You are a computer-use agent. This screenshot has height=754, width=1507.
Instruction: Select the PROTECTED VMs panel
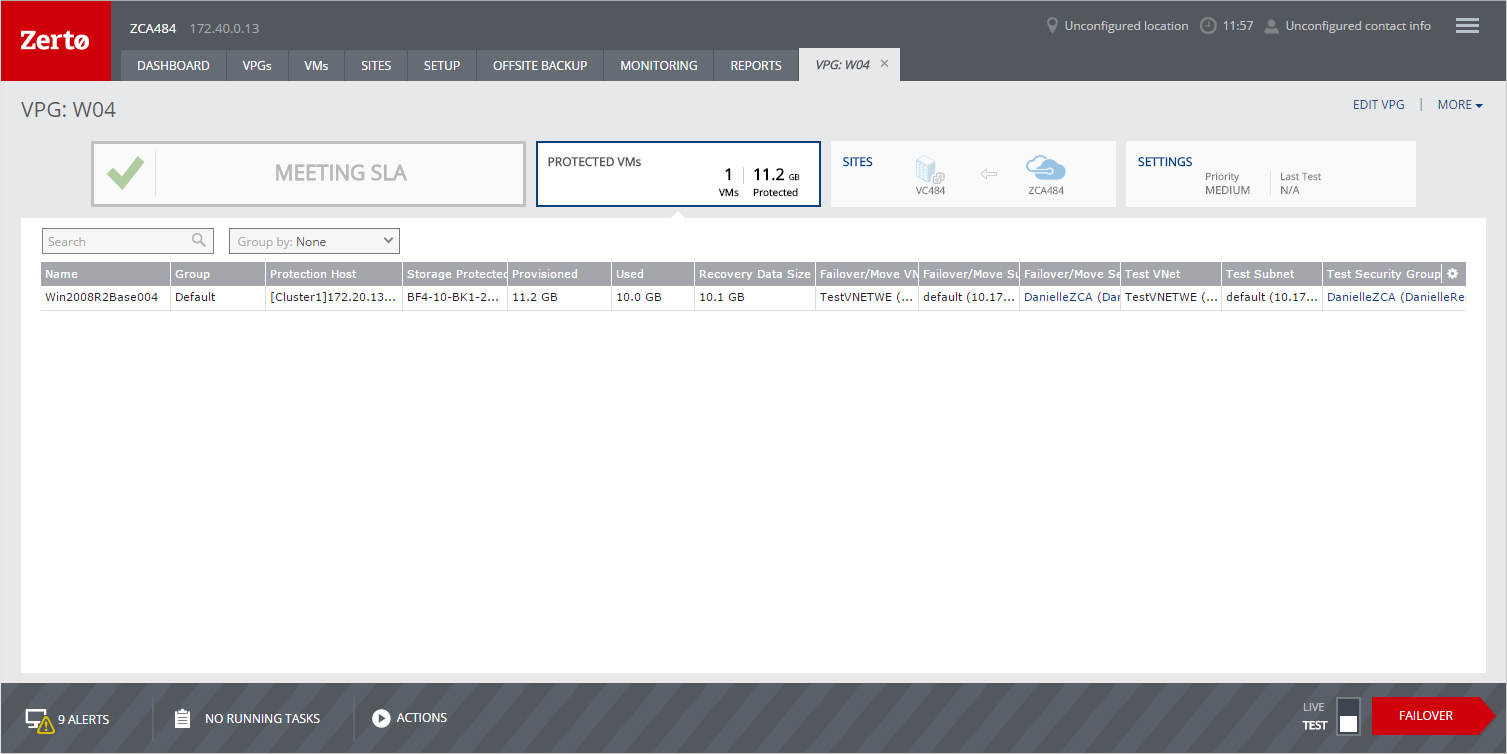[678, 174]
